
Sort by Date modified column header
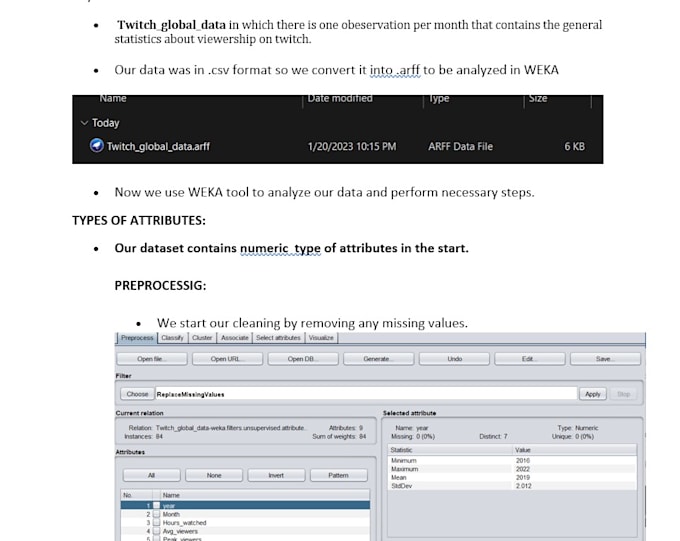click(x=340, y=99)
